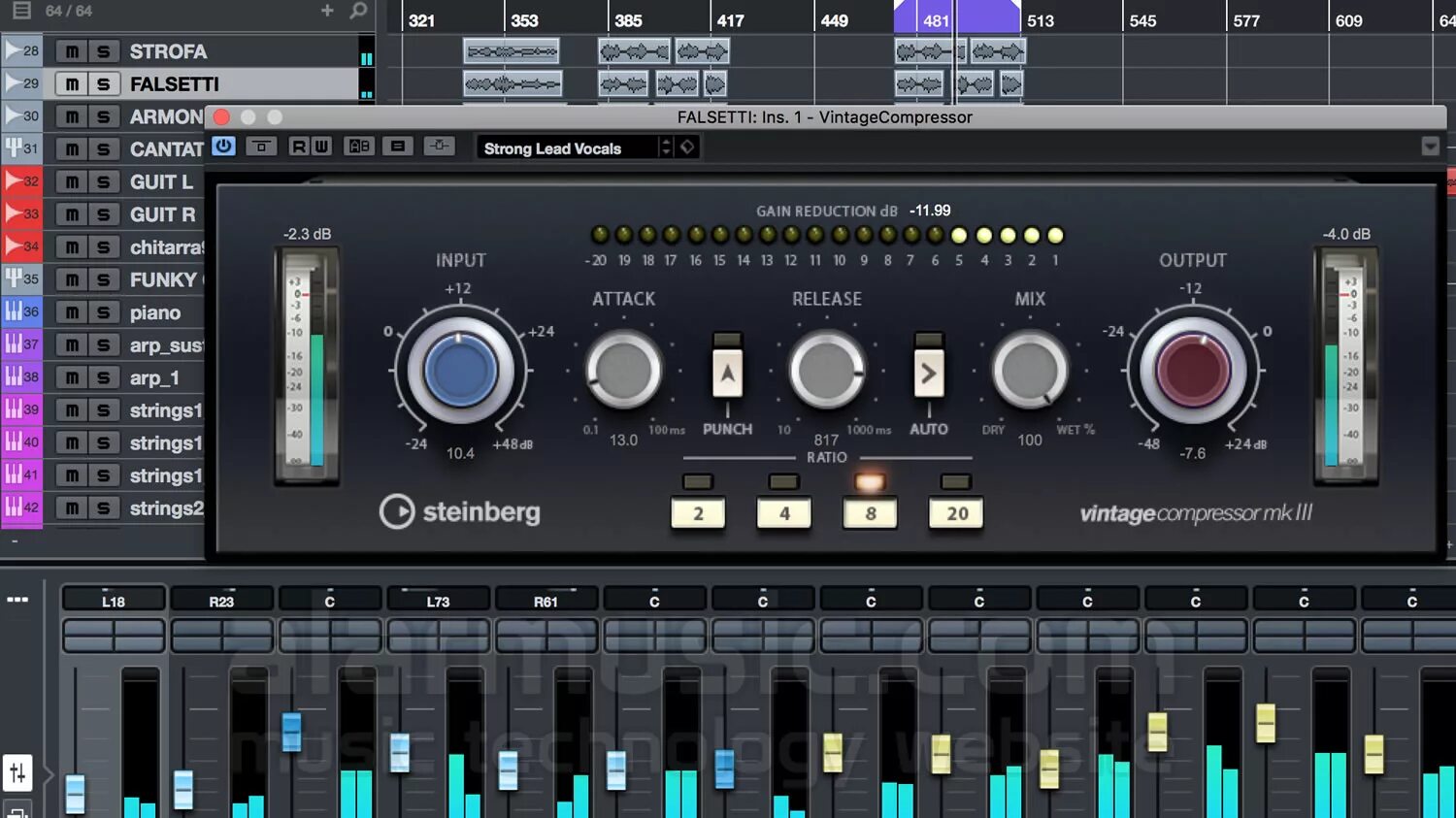Click the R61 pan field in mixer
1456x818 pixels.
tap(546, 601)
